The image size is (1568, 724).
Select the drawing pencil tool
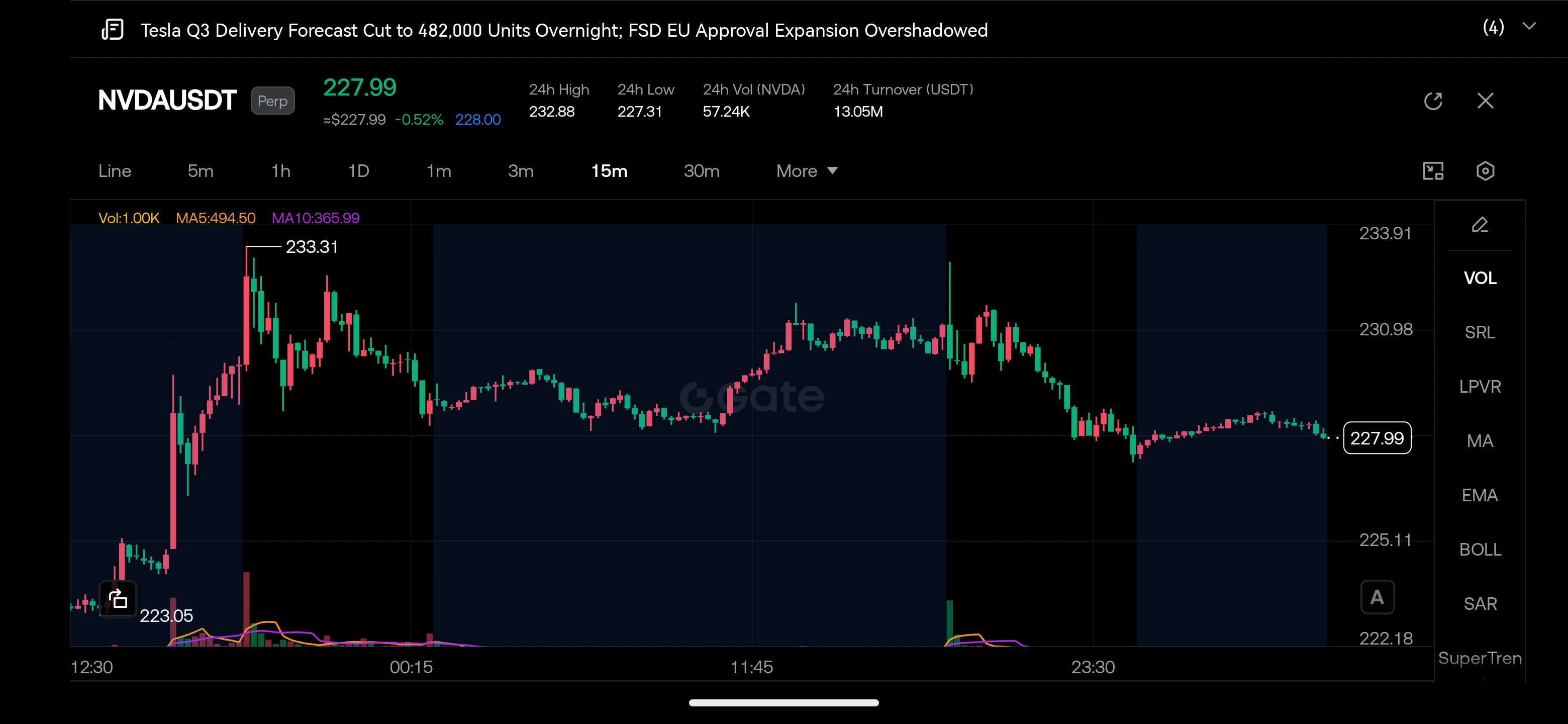click(x=1480, y=225)
